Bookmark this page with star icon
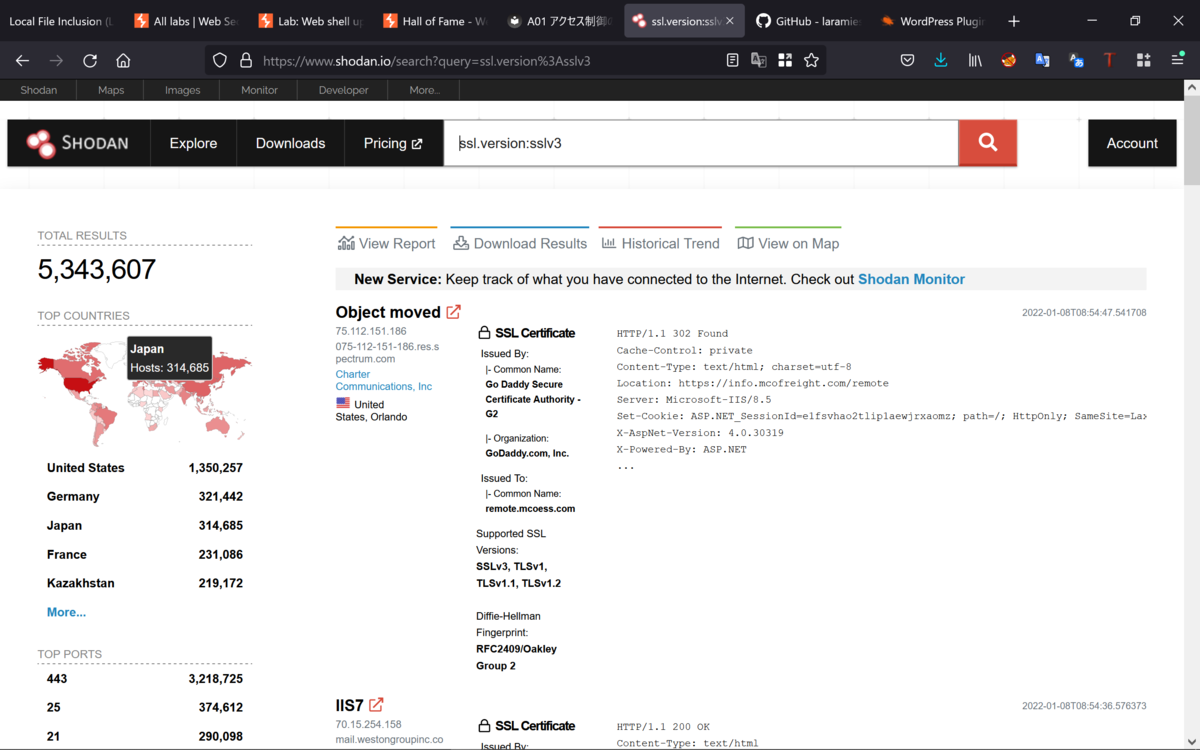1200x750 pixels. pos(811,61)
